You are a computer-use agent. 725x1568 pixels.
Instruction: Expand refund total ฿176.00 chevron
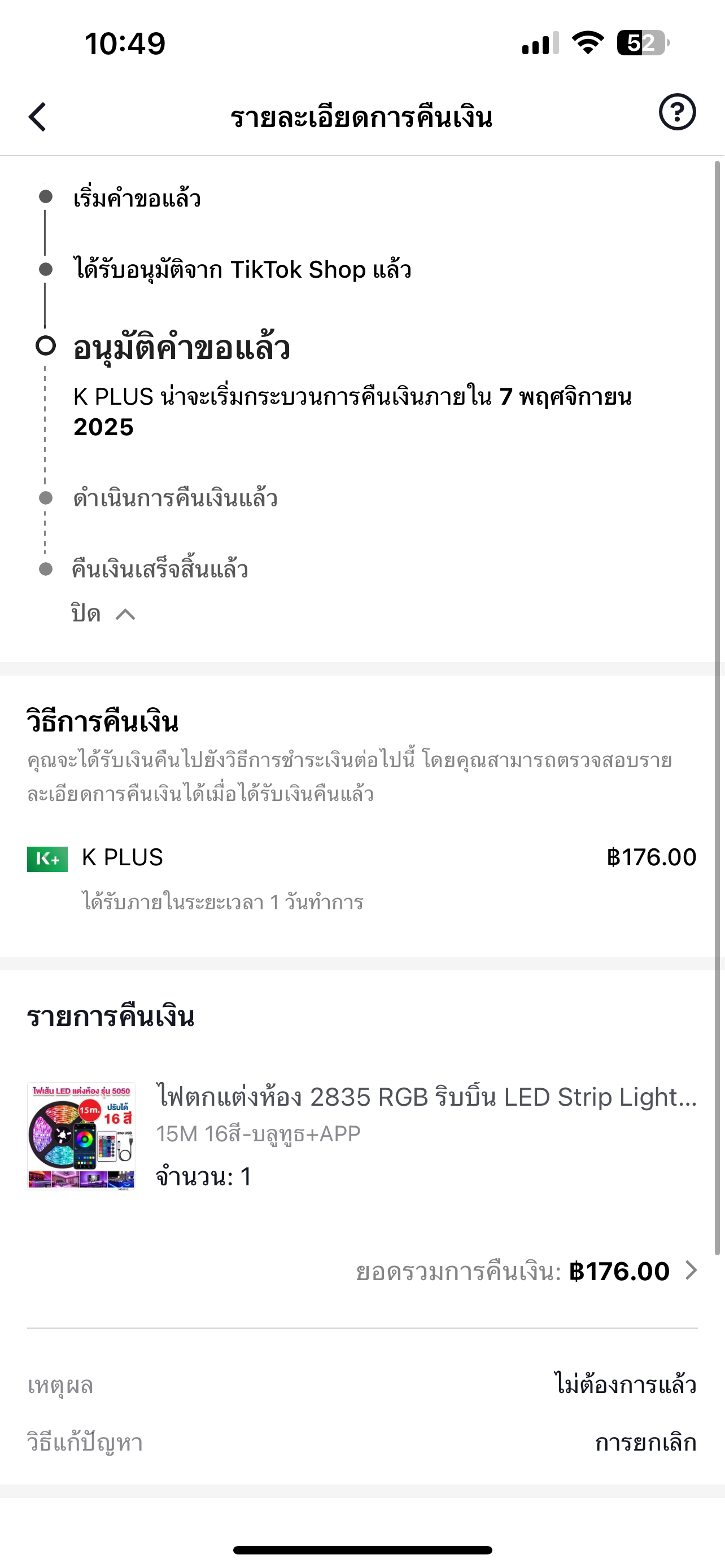[x=691, y=1270]
